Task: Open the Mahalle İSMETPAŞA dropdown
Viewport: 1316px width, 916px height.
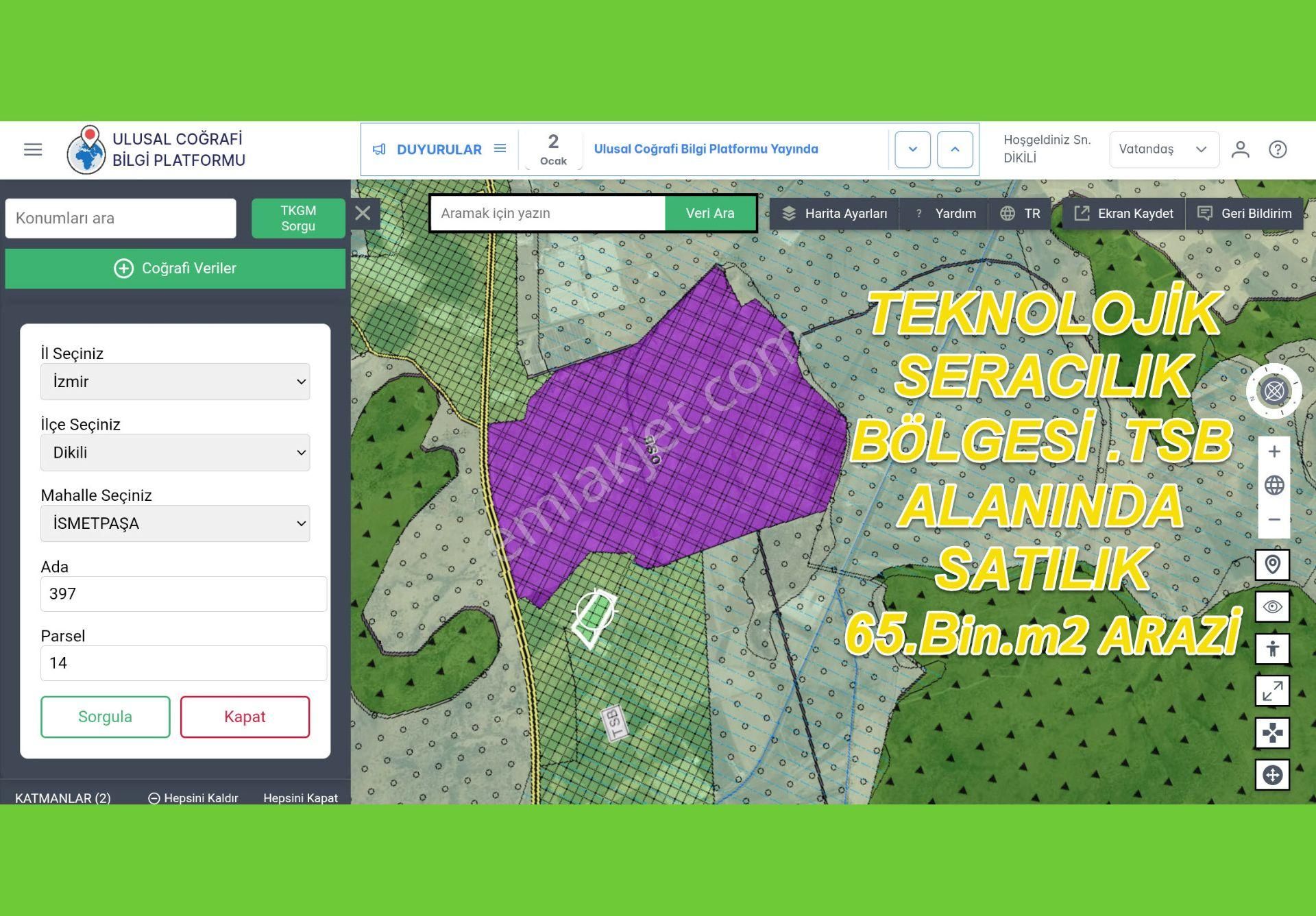Action: point(175,523)
